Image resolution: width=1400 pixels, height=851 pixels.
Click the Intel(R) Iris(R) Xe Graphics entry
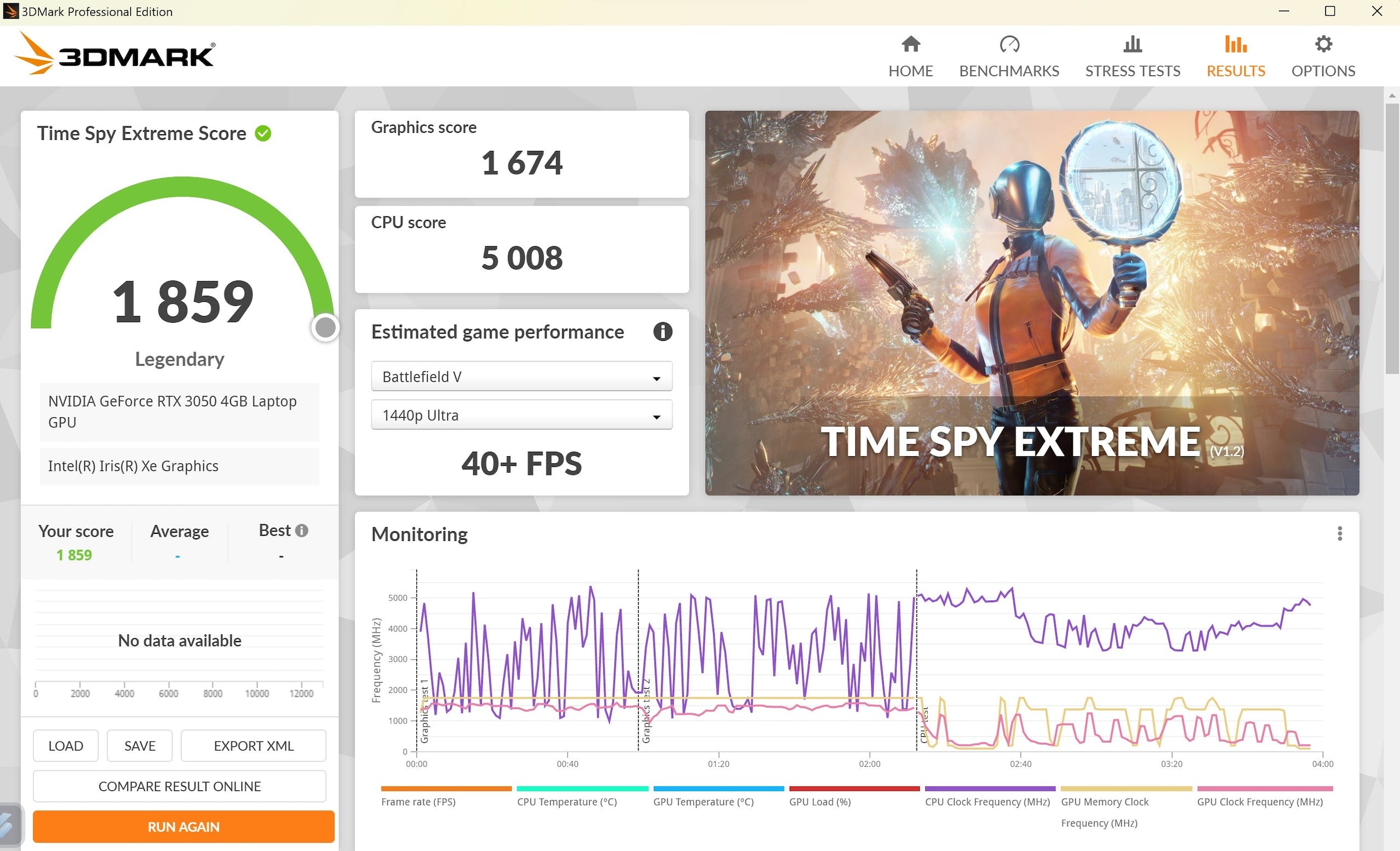click(179, 466)
